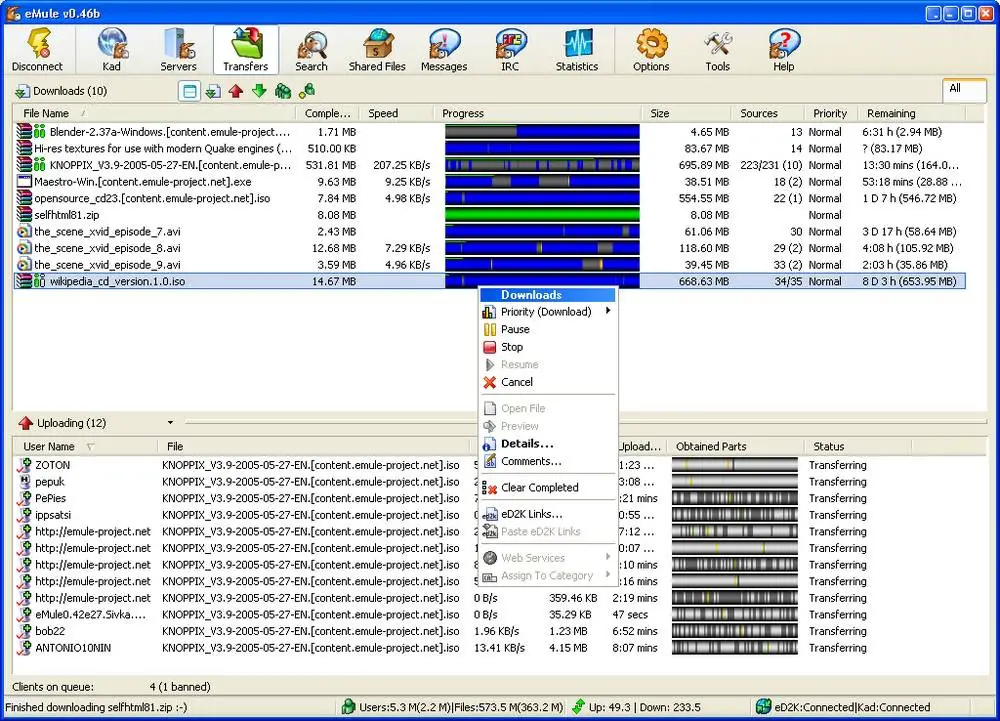Select Cancel in the context menu
The image size is (1000, 721).
coord(517,382)
